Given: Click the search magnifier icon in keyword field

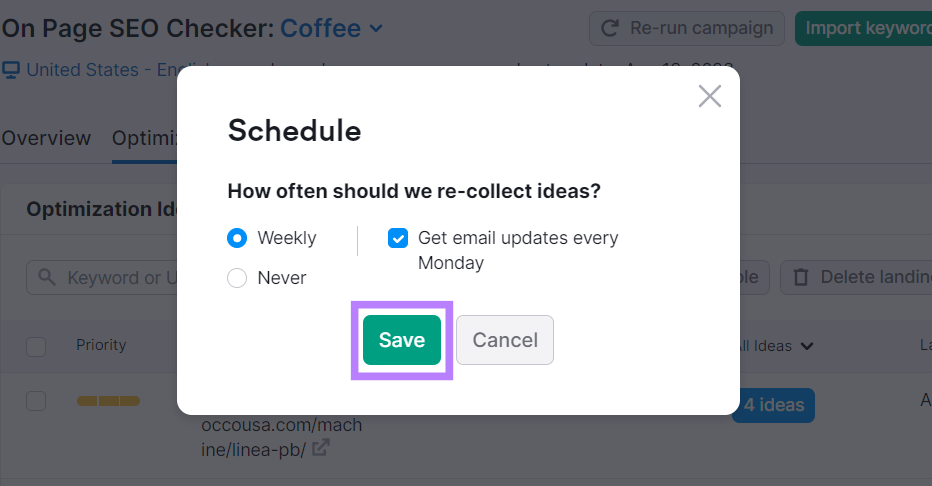Looking at the screenshot, I should point(47,277).
